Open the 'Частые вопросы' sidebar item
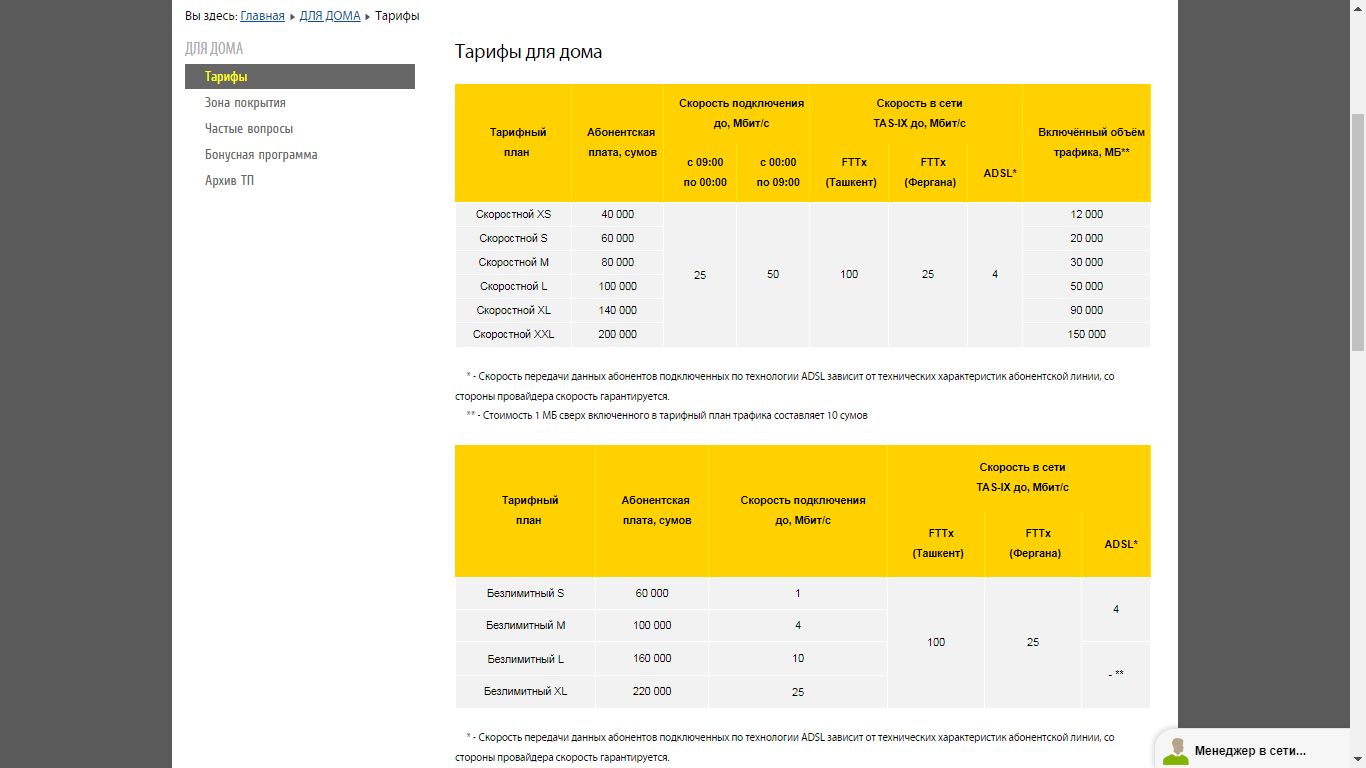This screenshot has width=1366, height=768. click(249, 129)
